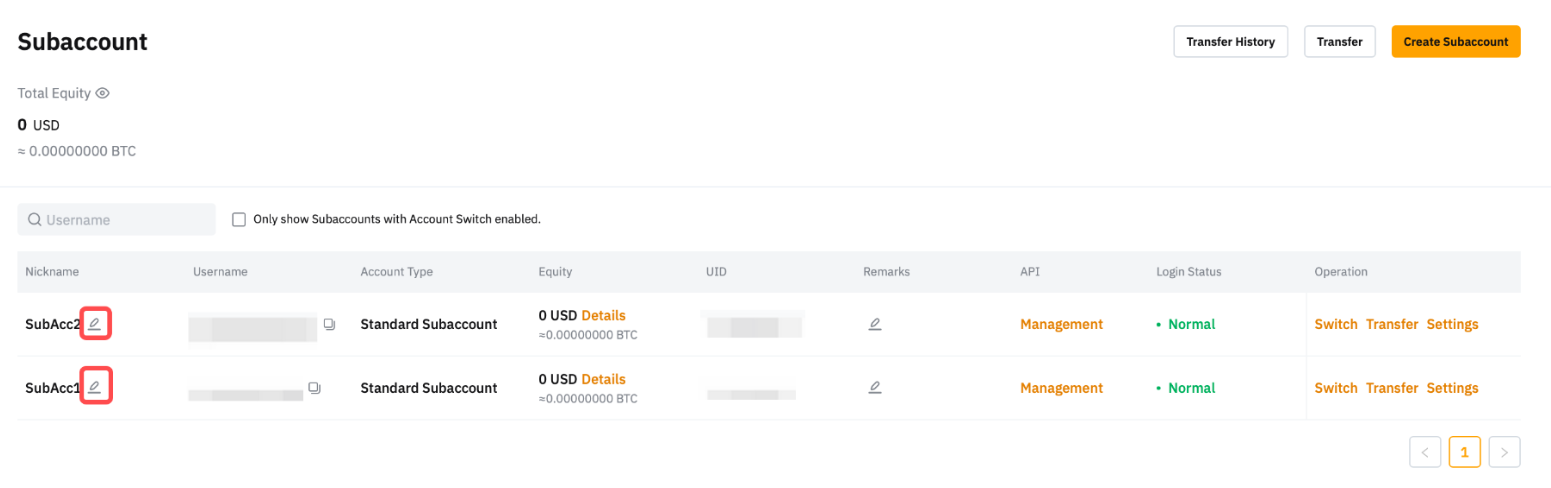Image resolution: width=1551 pixels, height=488 pixels.
Task: Select page 1 in pagination
Action: [x=1465, y=452]
